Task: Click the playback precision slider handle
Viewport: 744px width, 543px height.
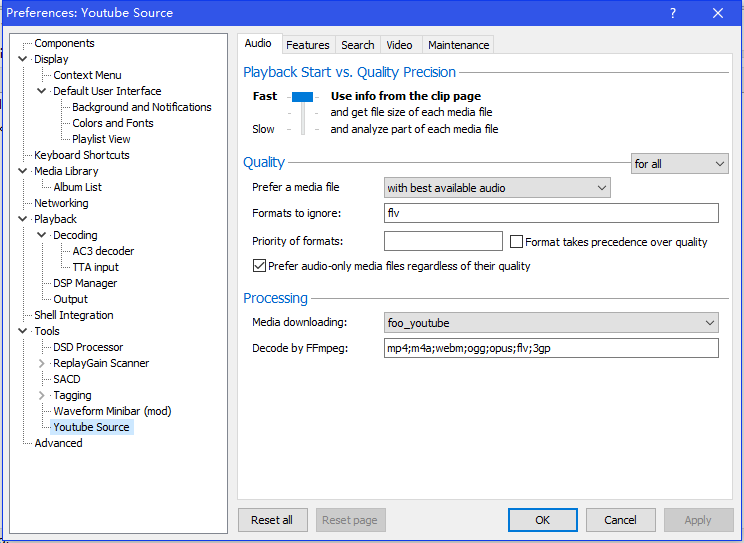Action: click(x=302, y=97)
